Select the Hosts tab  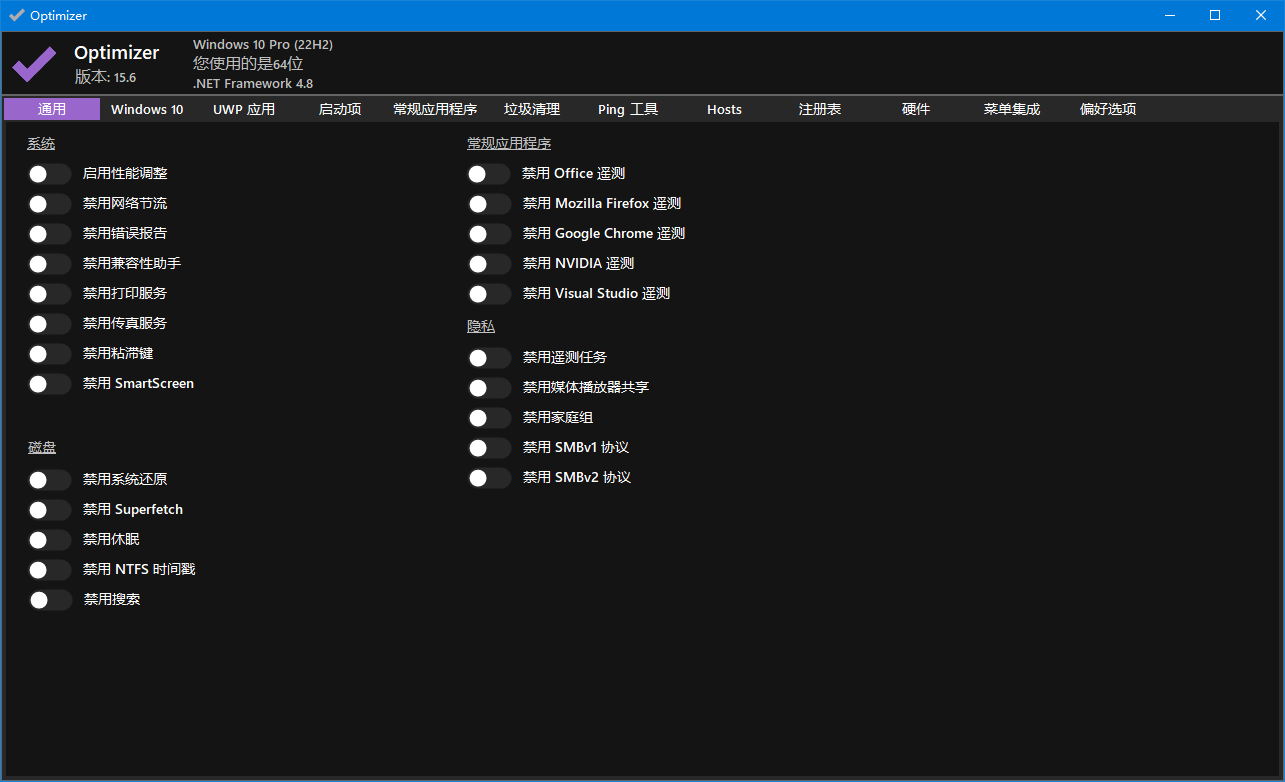724,109
